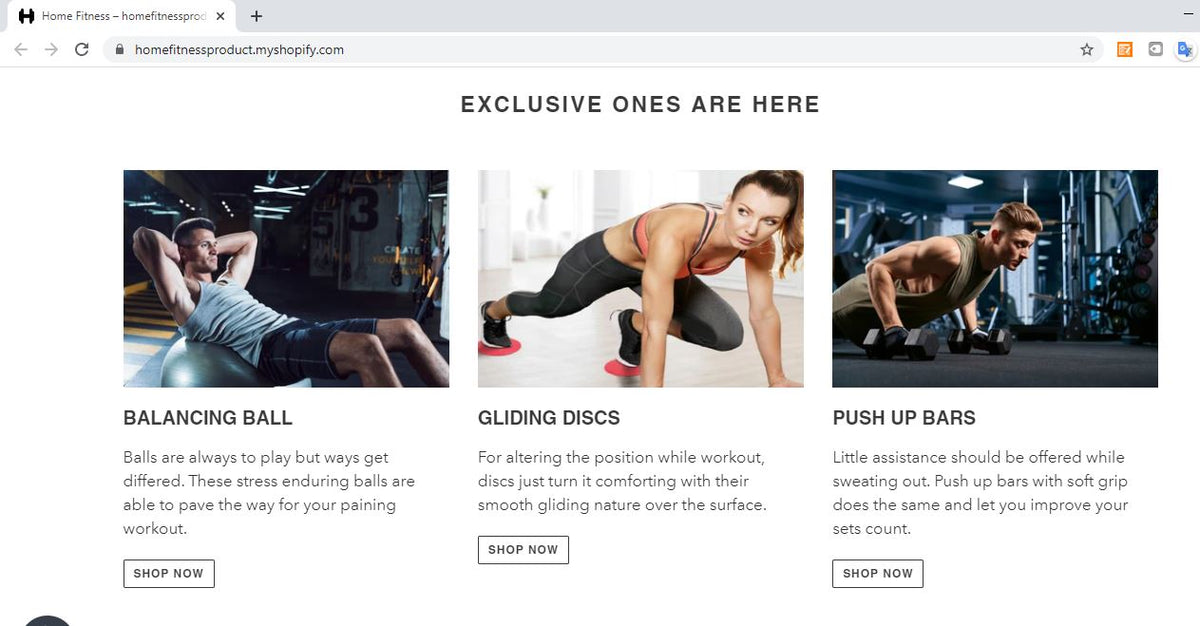Click the Gliding Discs heading
Viewport: 1200px width, 626px height.
coord(549,418)
